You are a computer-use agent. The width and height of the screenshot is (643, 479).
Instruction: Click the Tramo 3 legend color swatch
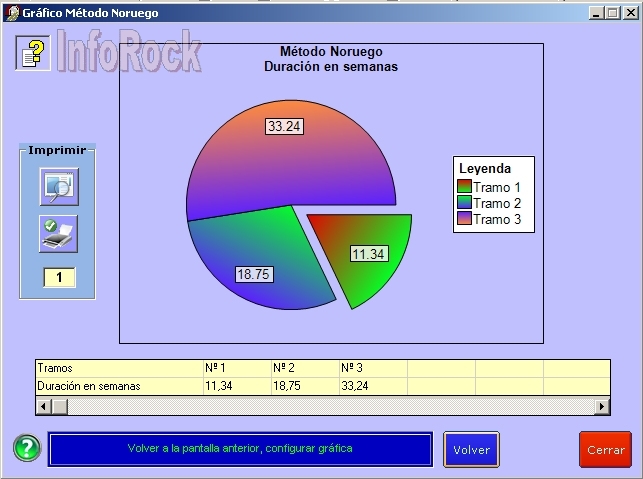pyautogui.click(x=464, y=219)
